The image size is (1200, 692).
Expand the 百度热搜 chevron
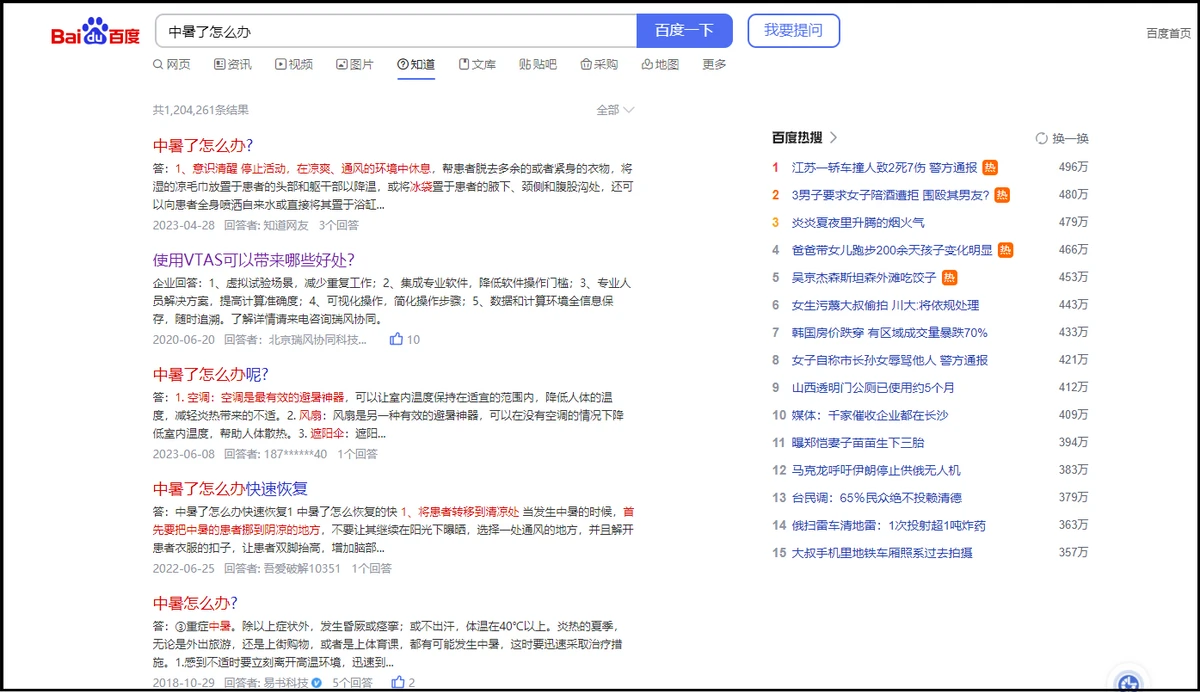coord(834,138)
